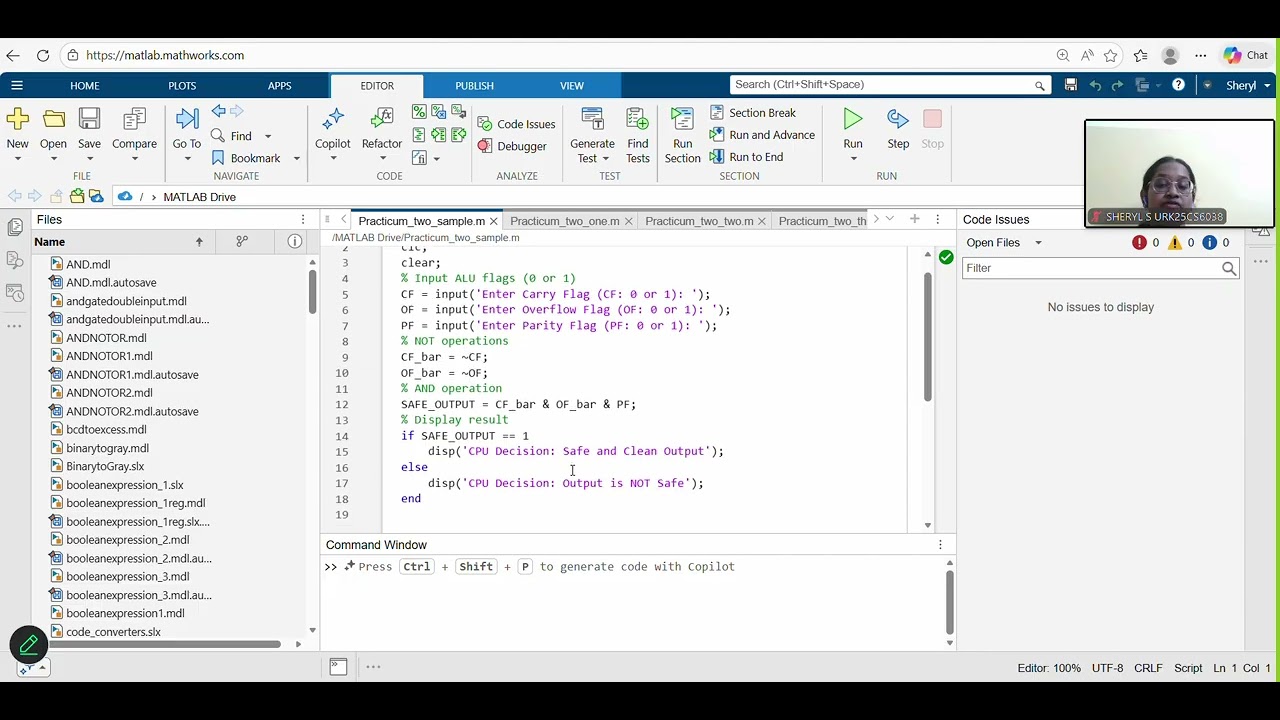The image size is (1280, 720).
Task: Click the Refactor icon
Action: tap(382, 120)
